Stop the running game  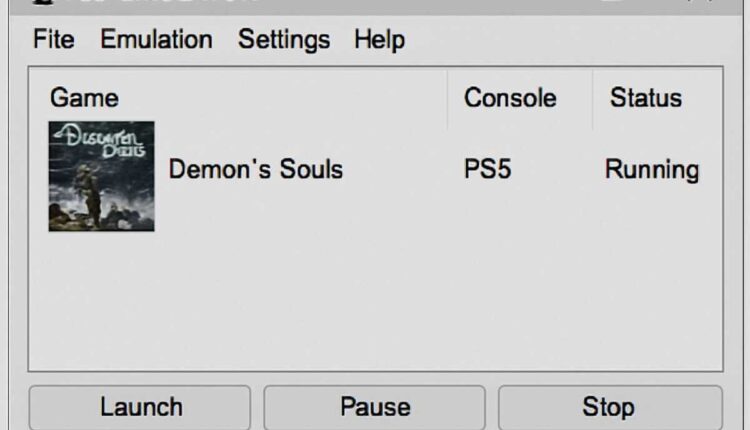point(609,407)
